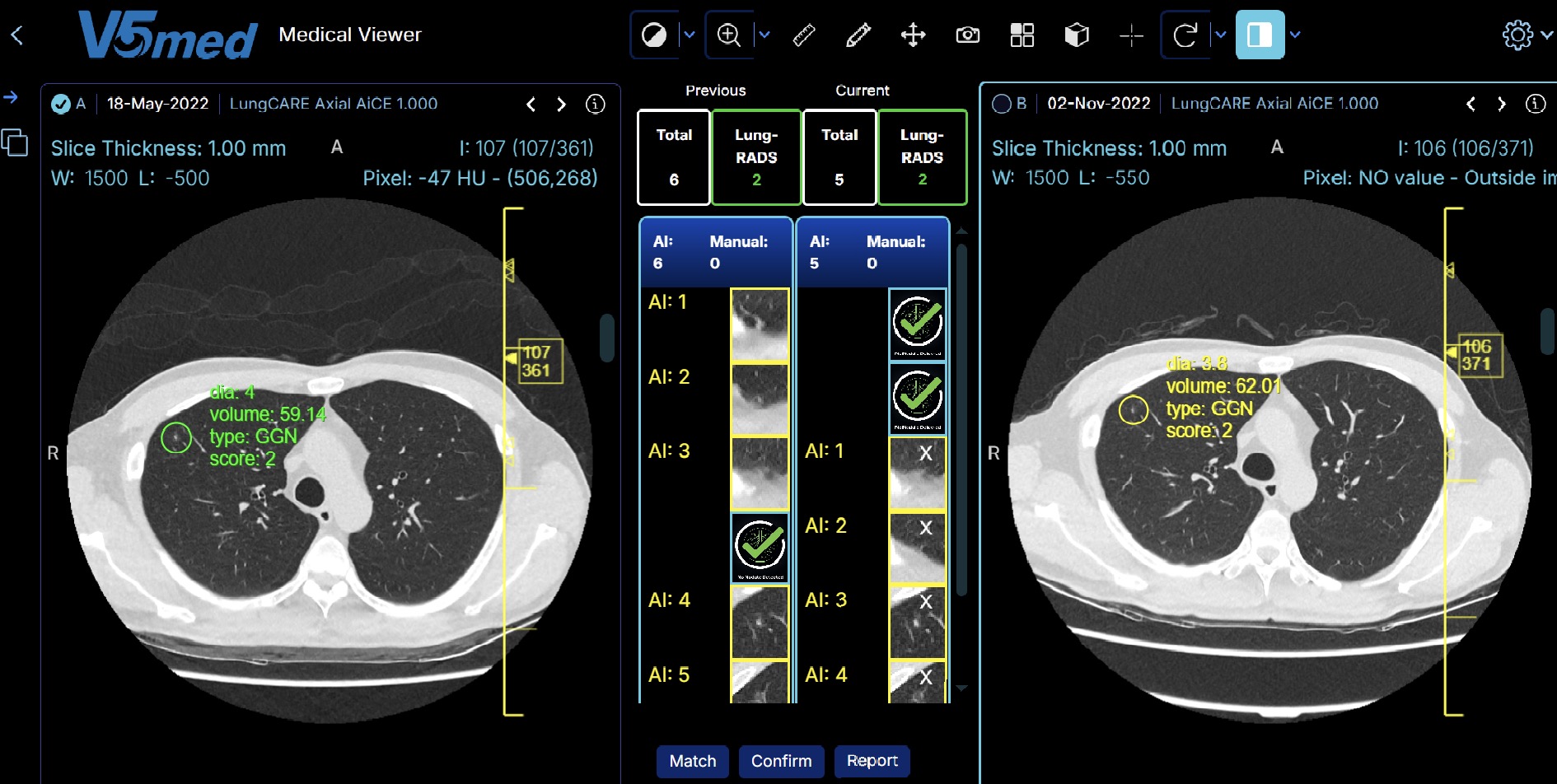Open the viewport layout grid tool
Viewport: 1557px width, 784px height.
1022,35
